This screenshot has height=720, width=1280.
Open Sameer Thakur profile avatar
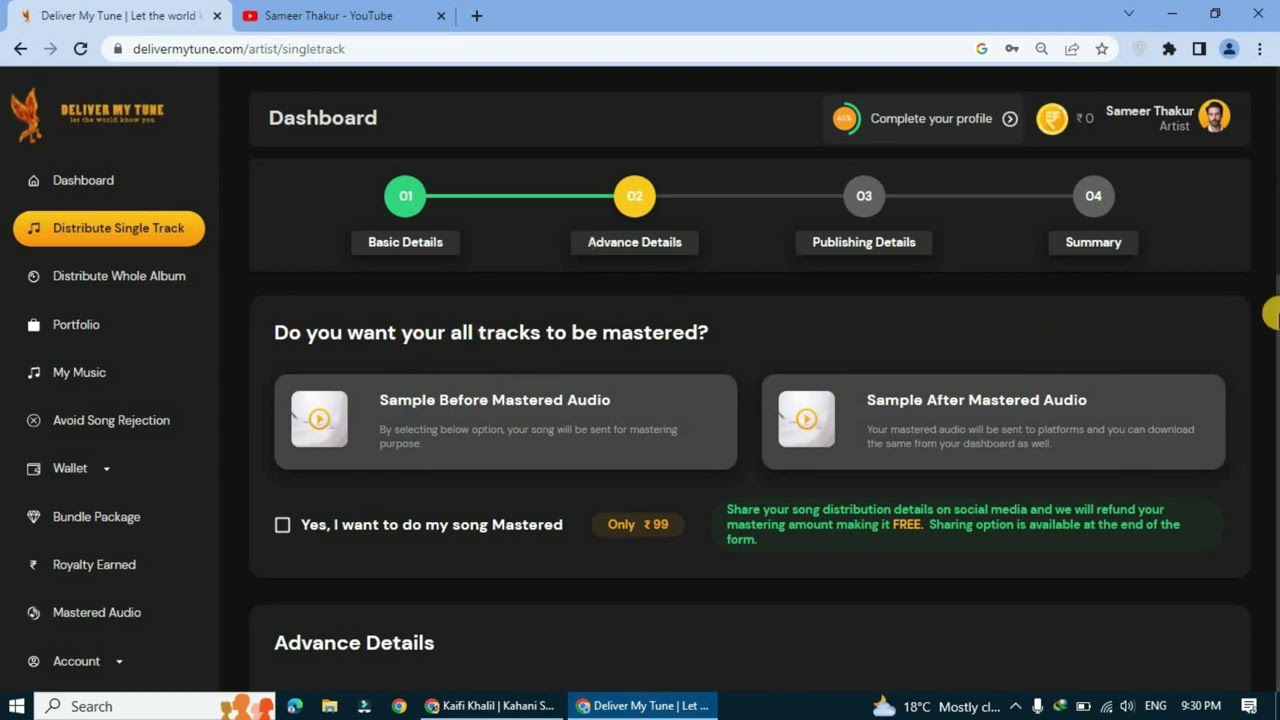click(1214, 117)
